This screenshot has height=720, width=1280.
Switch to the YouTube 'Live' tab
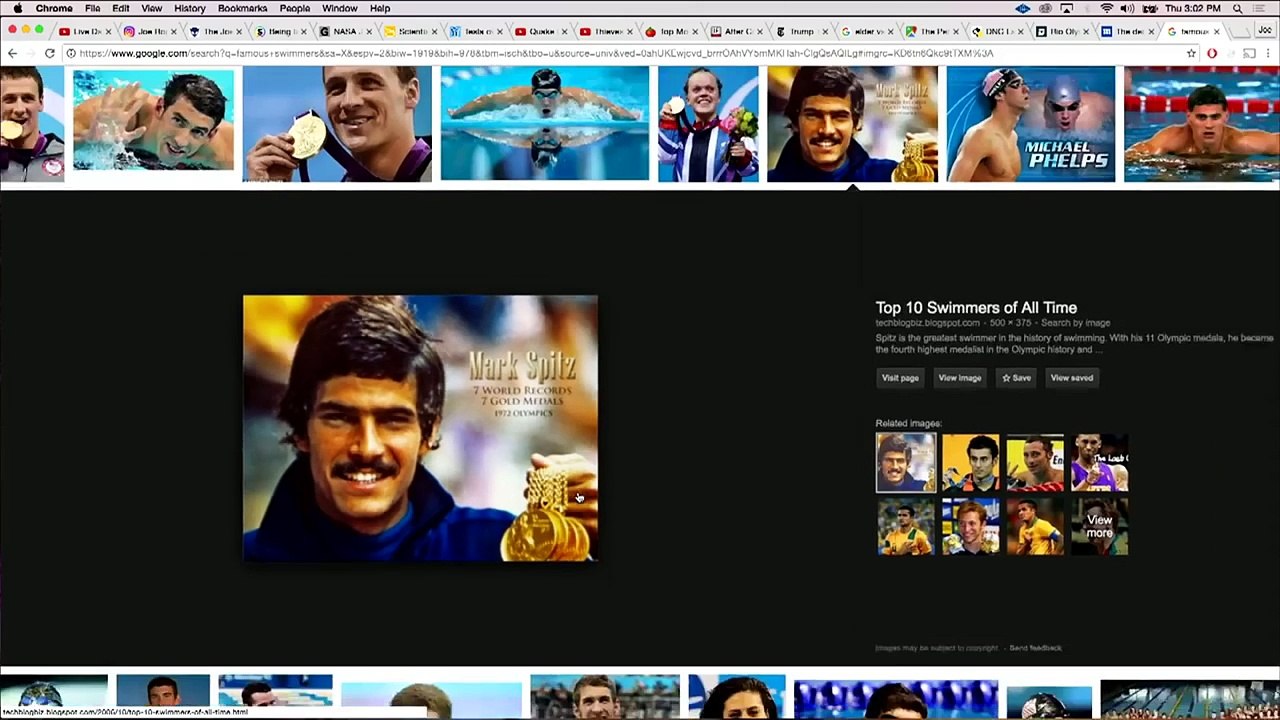(84, 31)
